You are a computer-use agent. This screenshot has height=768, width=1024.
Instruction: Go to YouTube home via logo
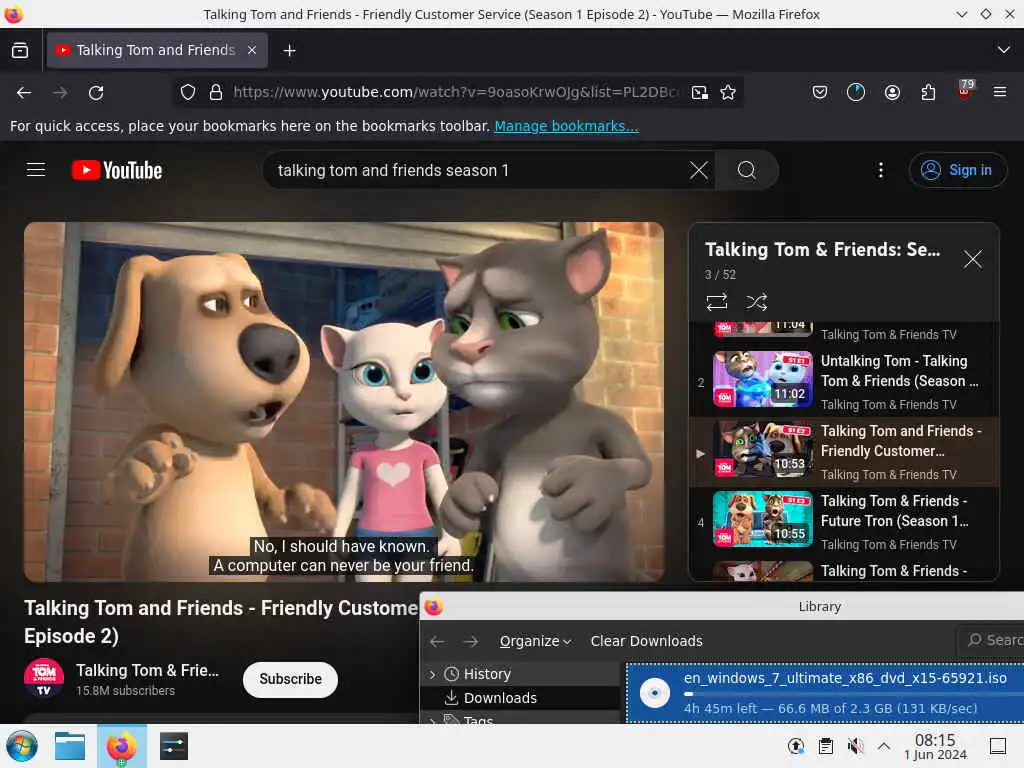(117, 170)
